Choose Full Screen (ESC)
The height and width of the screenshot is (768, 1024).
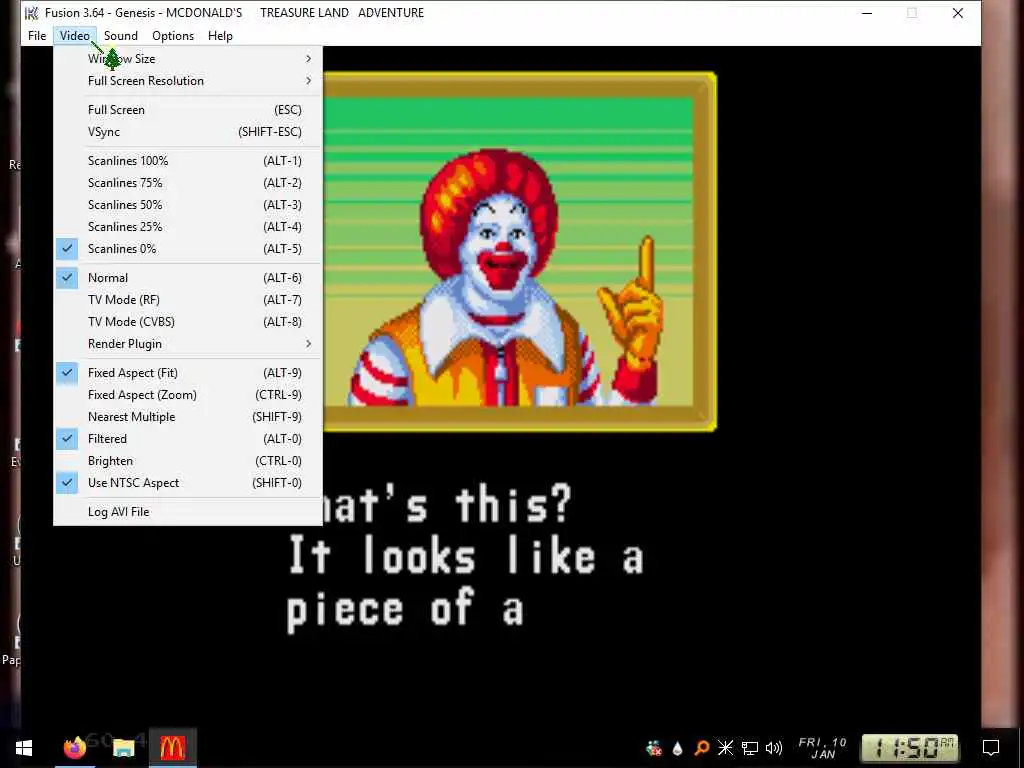click(188, 110)
